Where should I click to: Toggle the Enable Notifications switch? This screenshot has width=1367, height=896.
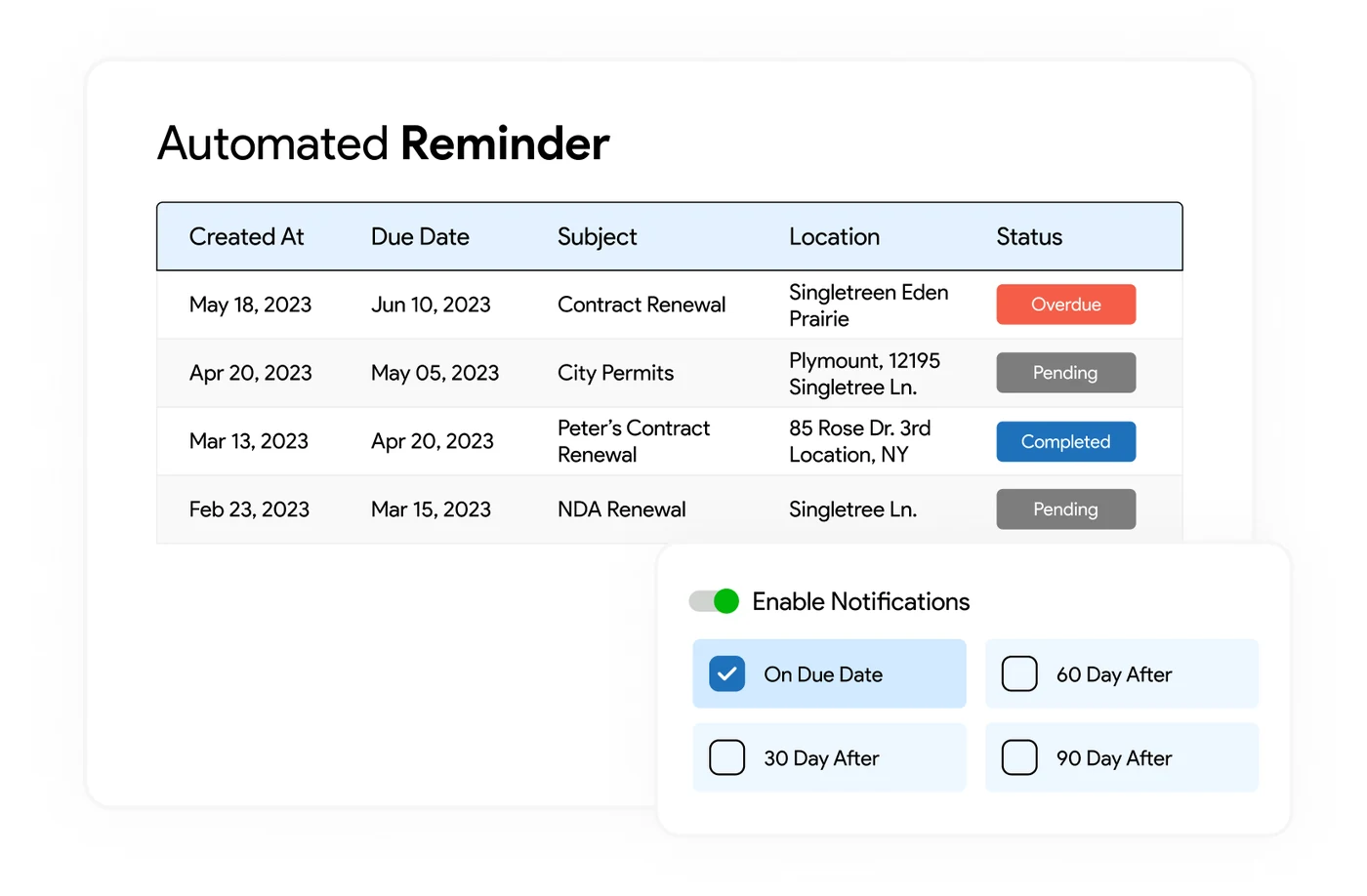point(714,601)
